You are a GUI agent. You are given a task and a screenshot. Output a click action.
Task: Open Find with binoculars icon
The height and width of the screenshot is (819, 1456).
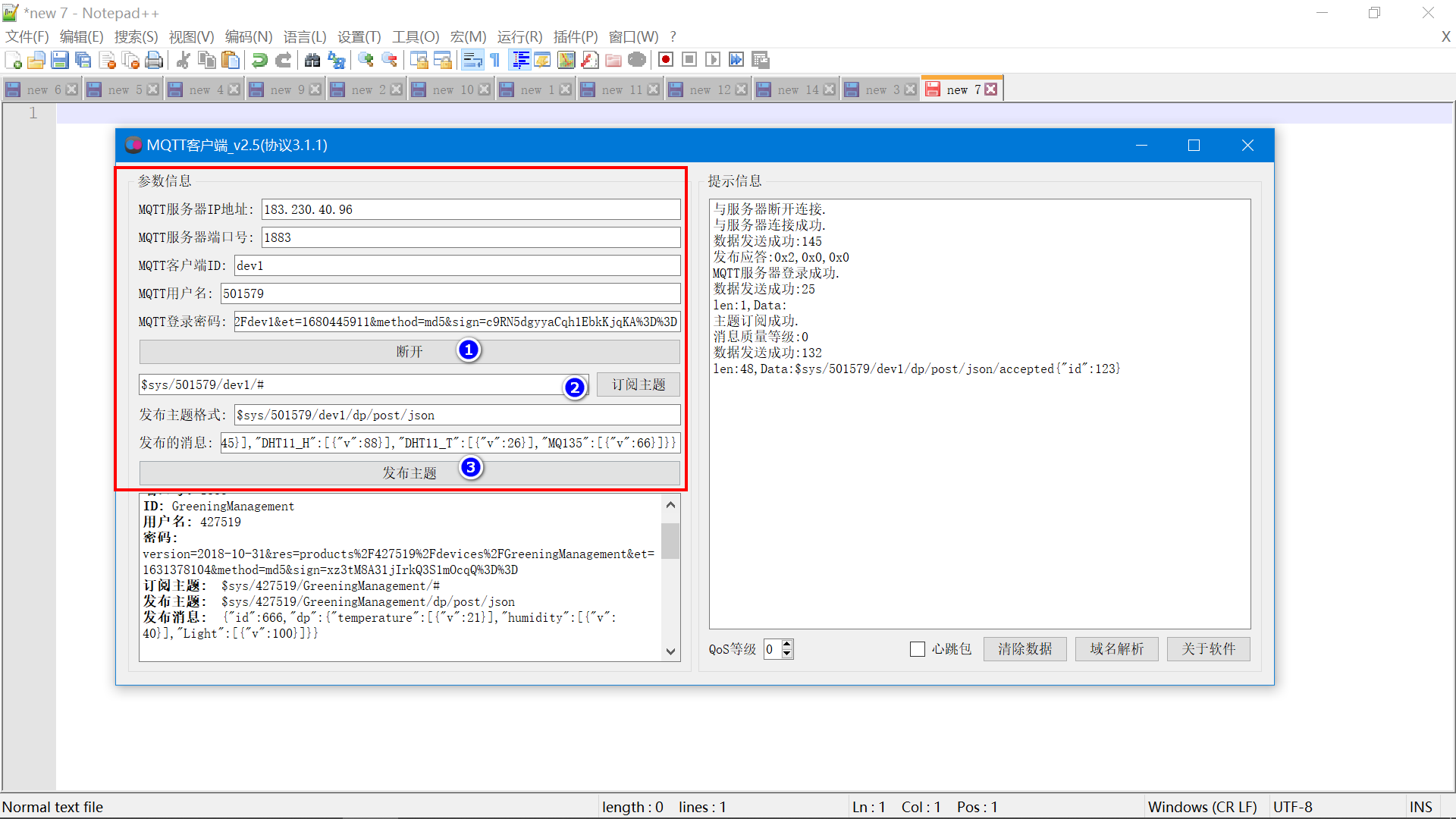(312, 60)
